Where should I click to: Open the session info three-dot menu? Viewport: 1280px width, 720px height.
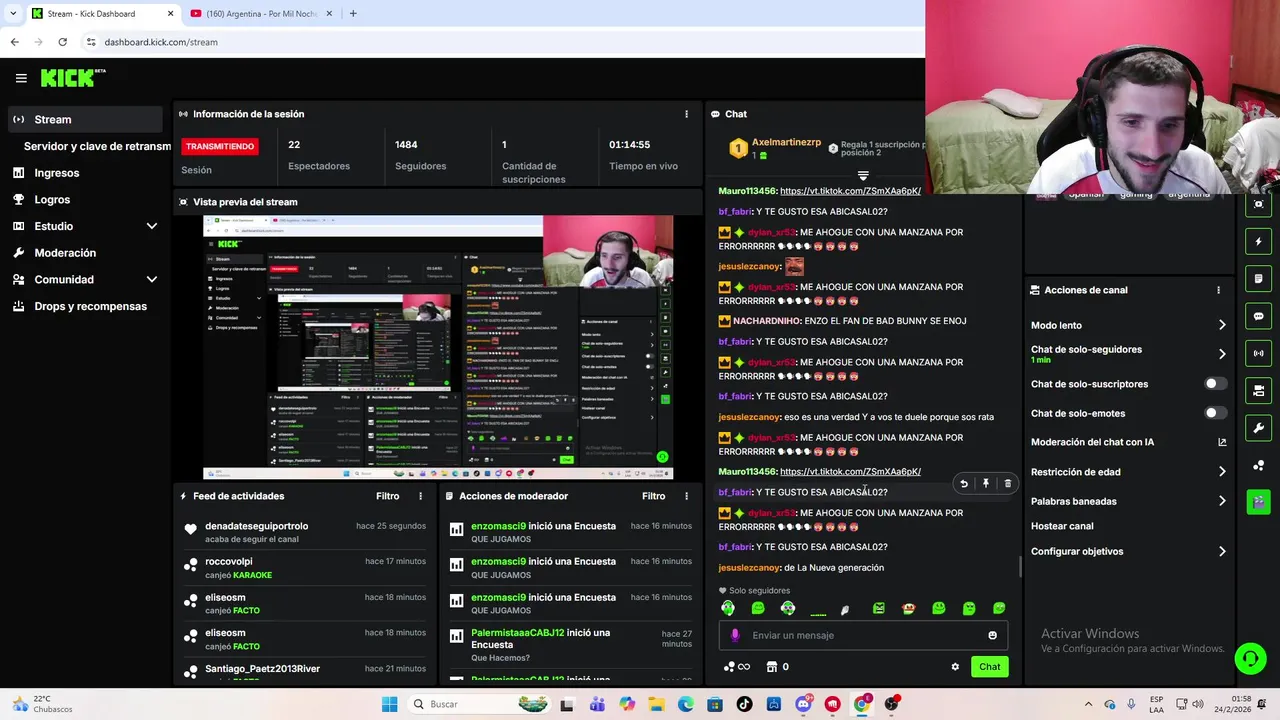point(686,114)
